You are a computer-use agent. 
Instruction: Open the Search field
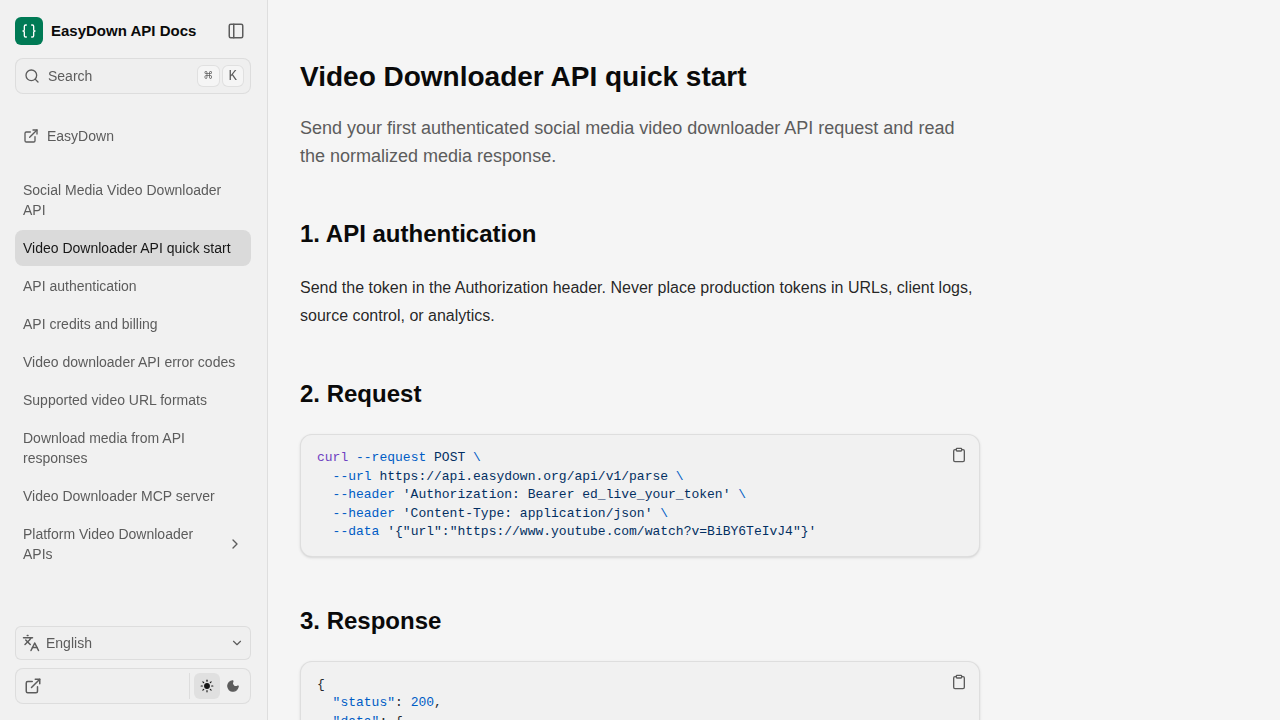[133, 76]
